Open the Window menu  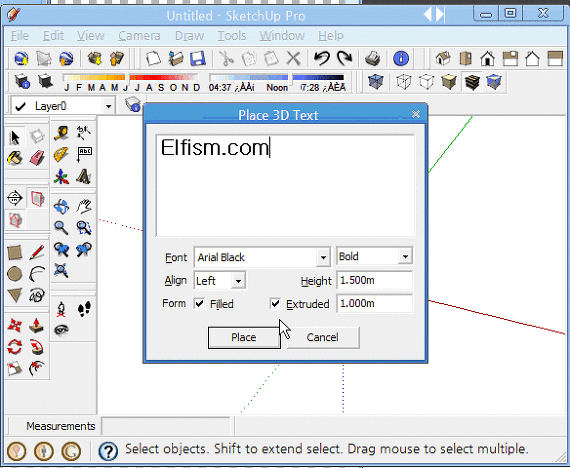point(282,36)
